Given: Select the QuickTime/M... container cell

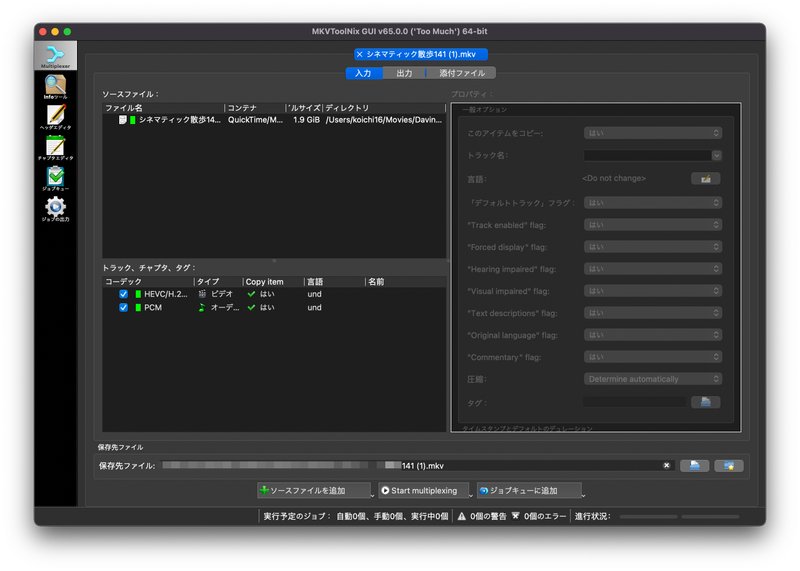Looking at the screenshot, I should pyautogui.click(x=255, y=120).
